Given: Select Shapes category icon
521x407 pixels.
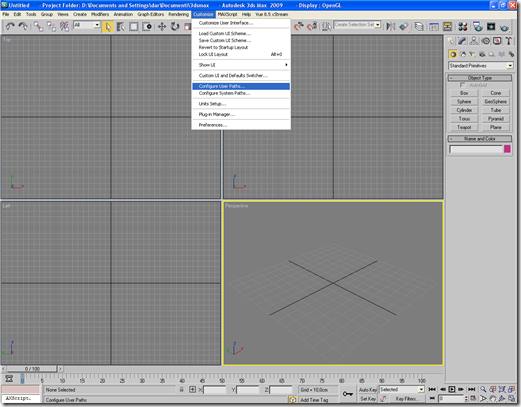Looking at the screenshot, I should 463,54.
